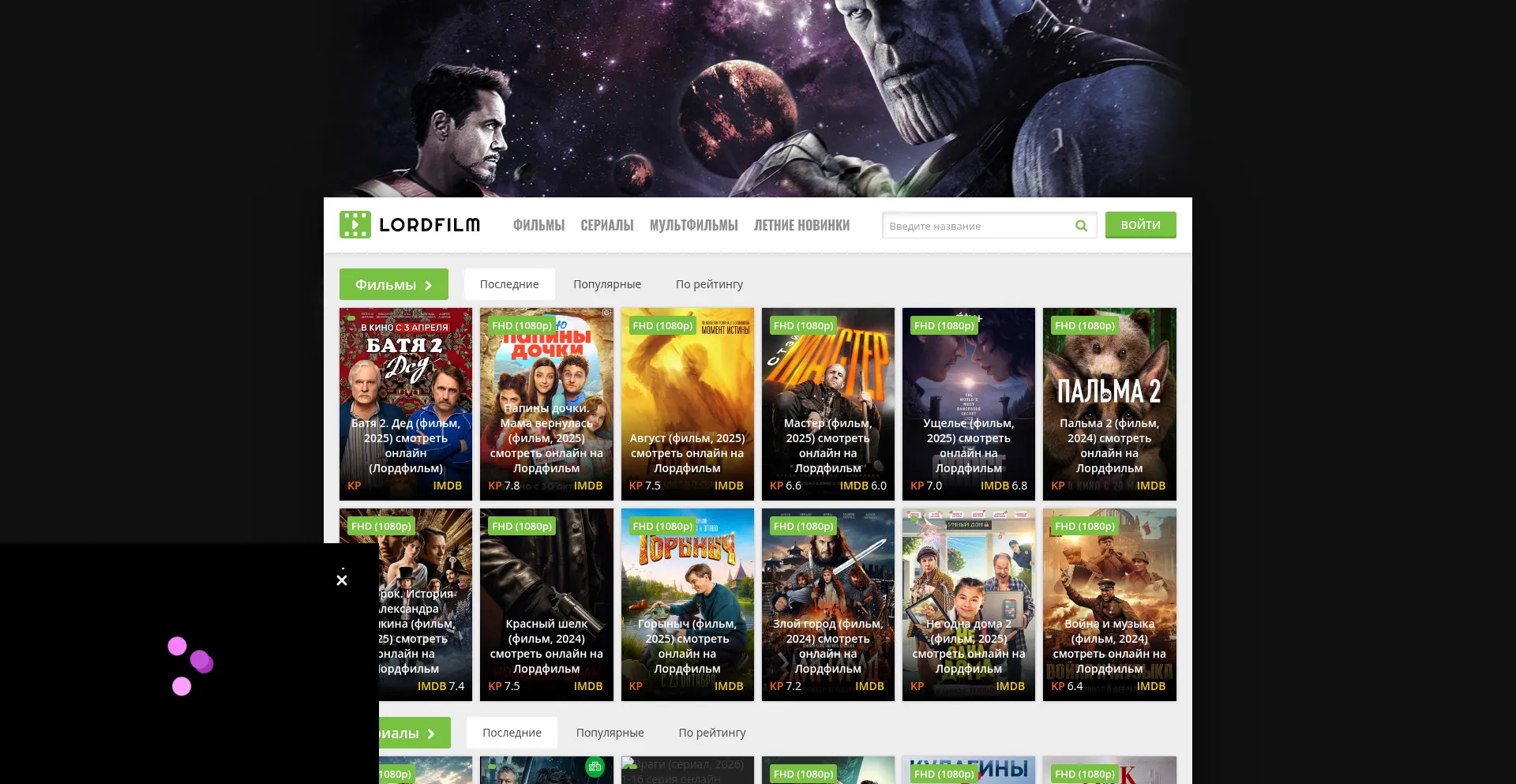This screenshot has height=784, width=1516.
Task: Open Батя 2. Дед movie poster
Action: (406, 404)
